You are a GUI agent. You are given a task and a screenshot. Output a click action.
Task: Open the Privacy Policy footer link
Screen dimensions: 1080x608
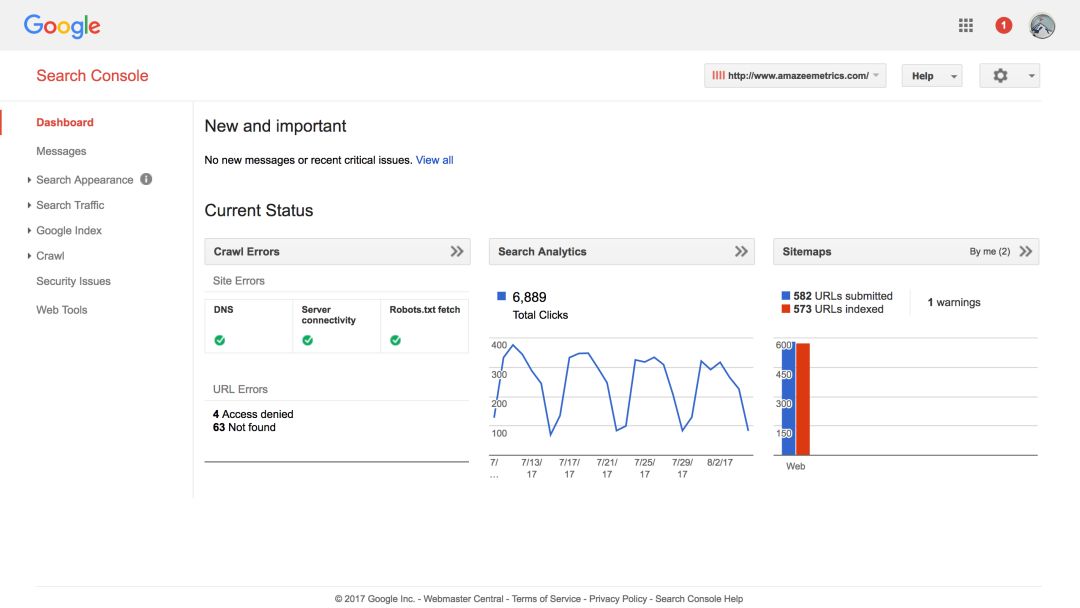(617, 599)
